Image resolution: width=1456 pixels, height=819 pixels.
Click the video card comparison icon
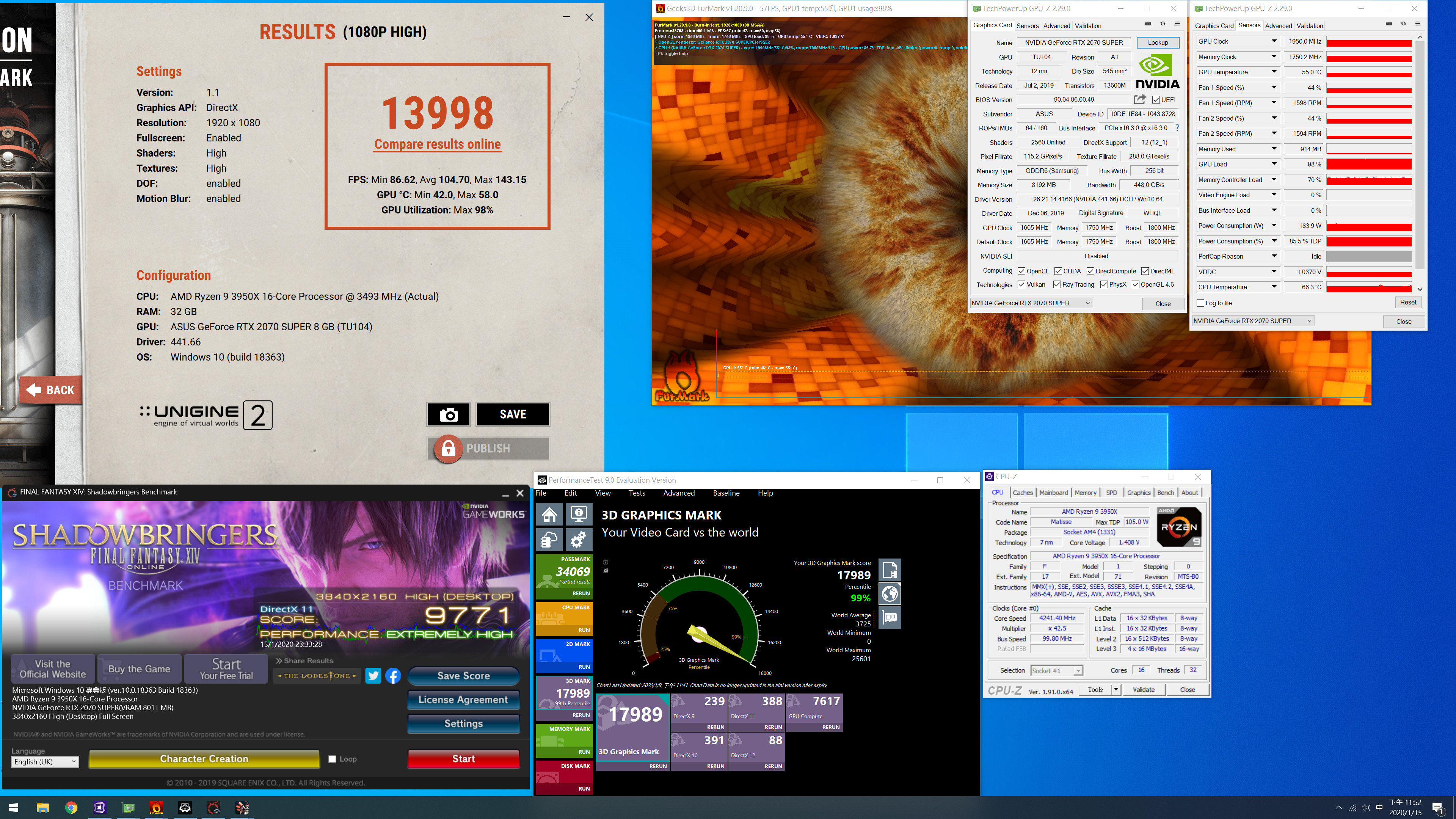[890, 618]
